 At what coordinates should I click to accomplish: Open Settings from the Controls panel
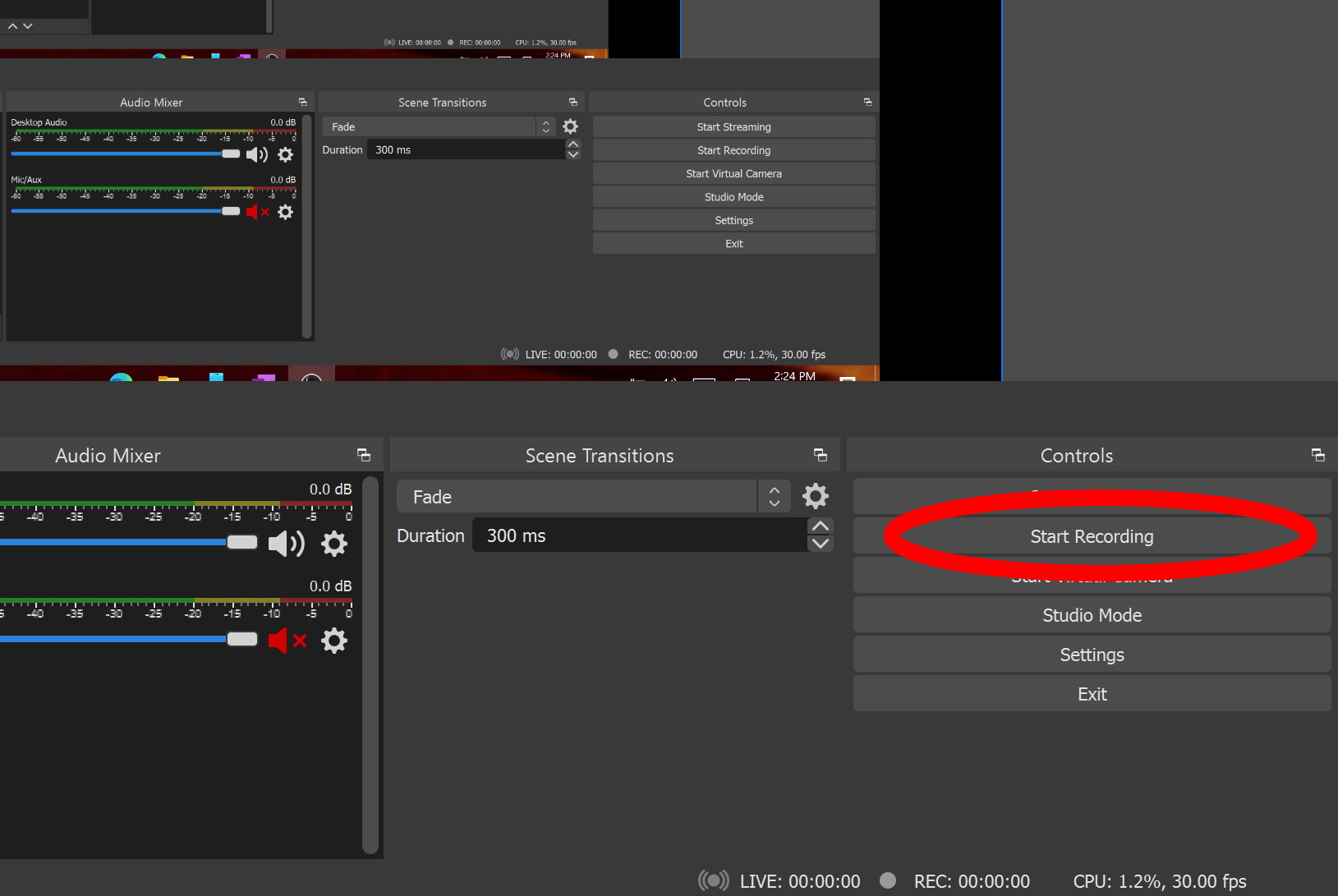(1091, 654)
